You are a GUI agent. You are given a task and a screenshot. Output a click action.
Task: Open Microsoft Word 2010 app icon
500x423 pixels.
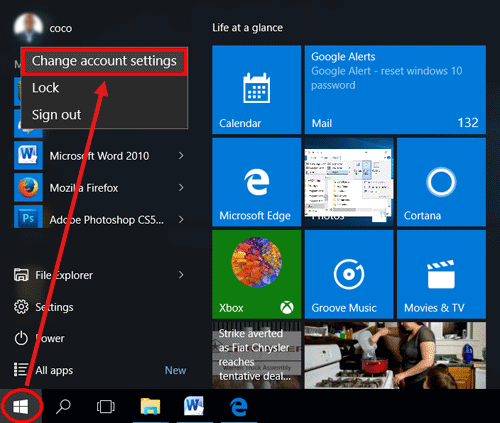(28, 155)
